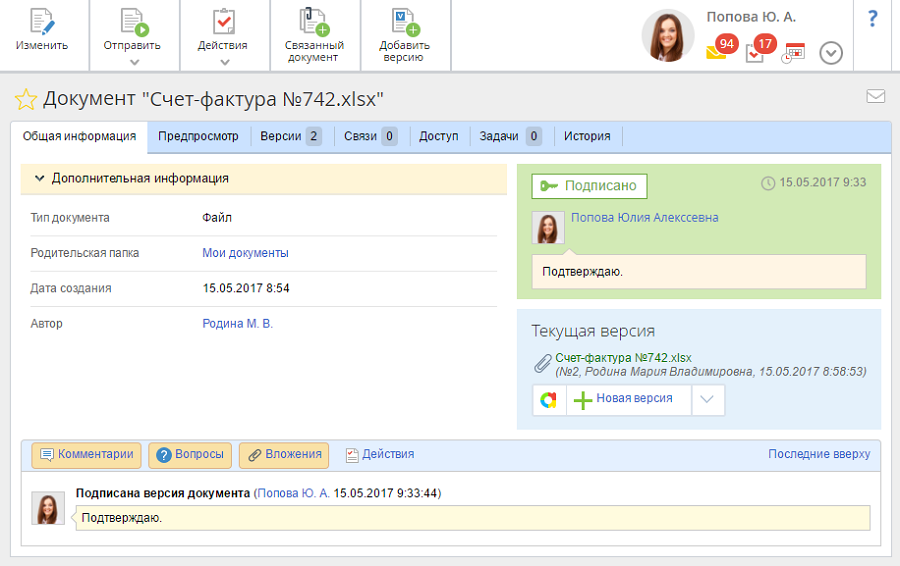Click the colorful circle icon near Новая версия

[549, 400]
